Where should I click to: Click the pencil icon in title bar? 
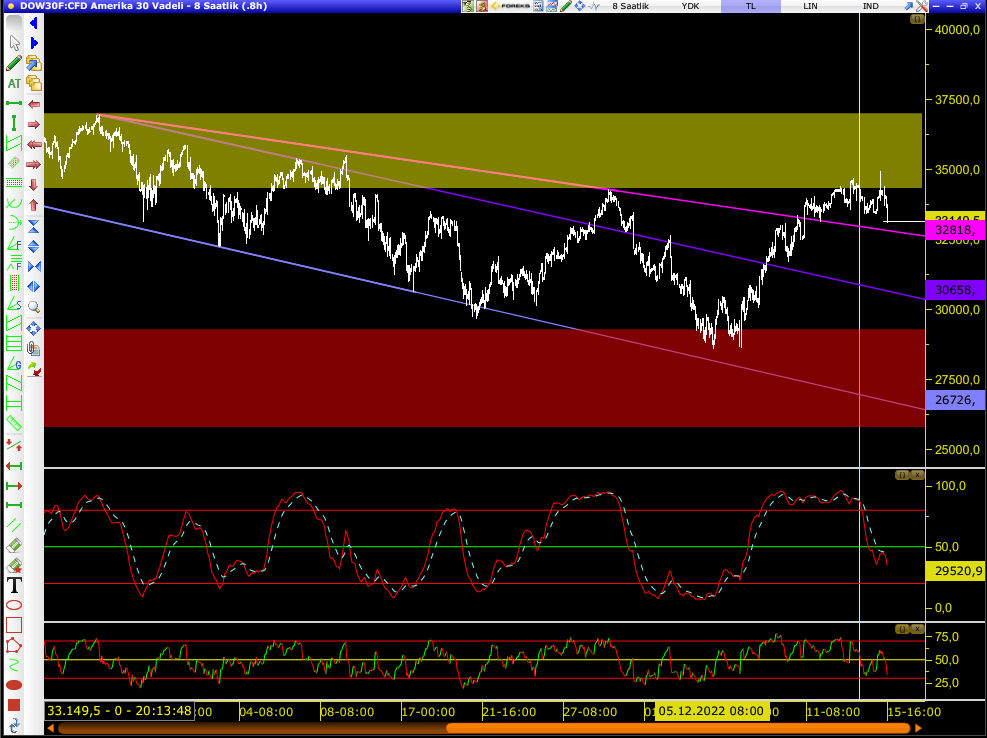pyautogui.click(x=566, y=6)
